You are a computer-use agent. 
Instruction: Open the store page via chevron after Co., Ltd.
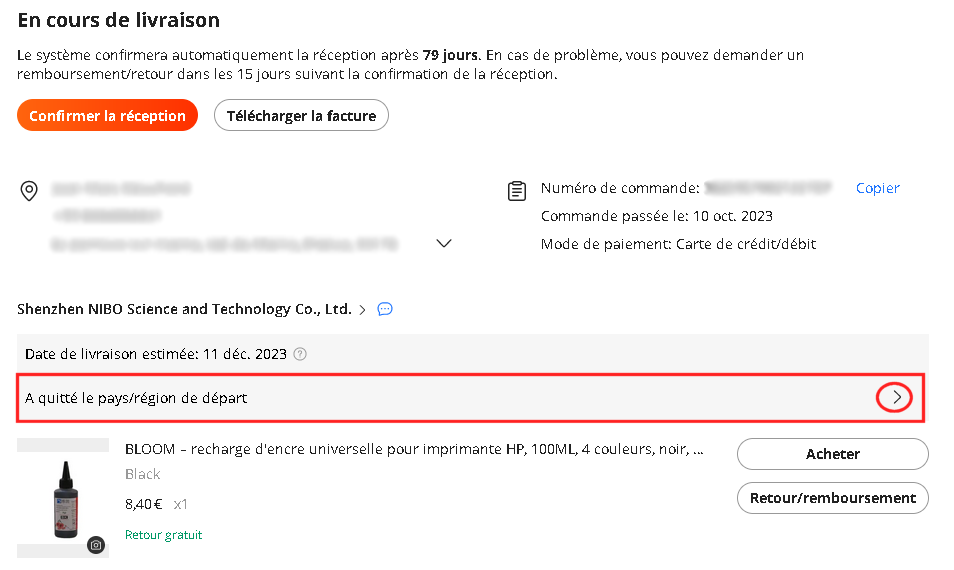click(x=363, y=310)
